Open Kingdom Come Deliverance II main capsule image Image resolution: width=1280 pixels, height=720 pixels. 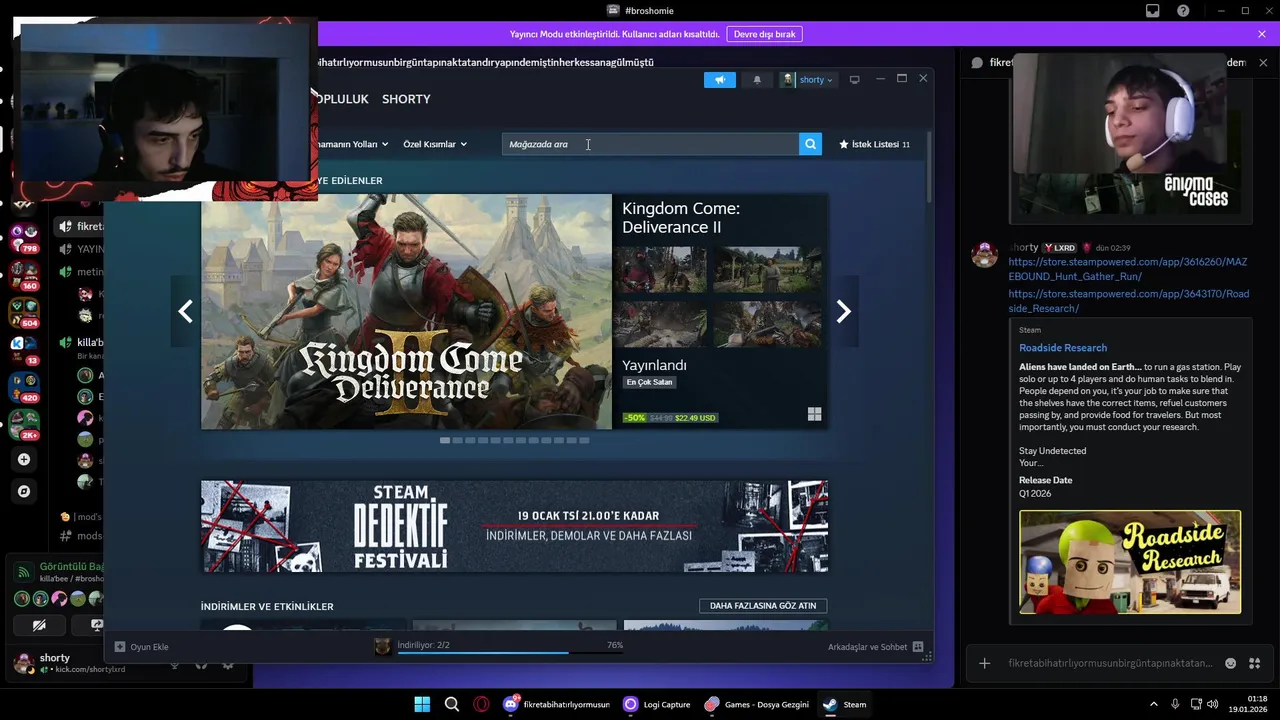[x=406, y=312]
